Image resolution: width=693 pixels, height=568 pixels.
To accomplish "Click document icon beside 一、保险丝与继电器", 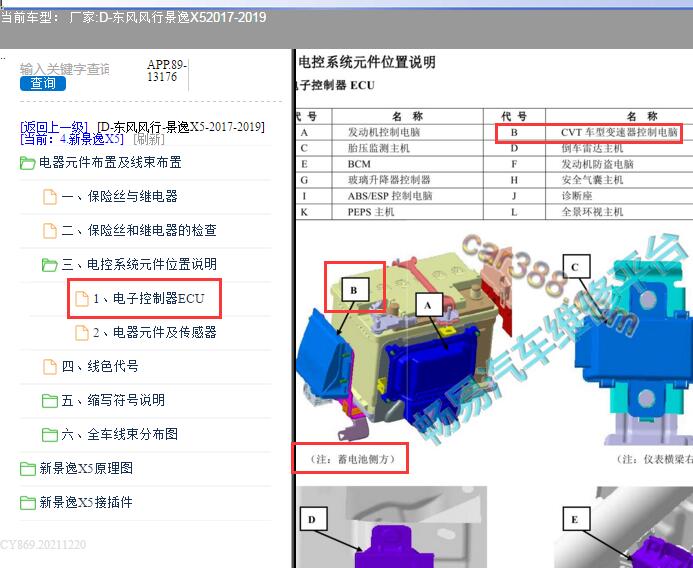I will [x=50, y=197].
